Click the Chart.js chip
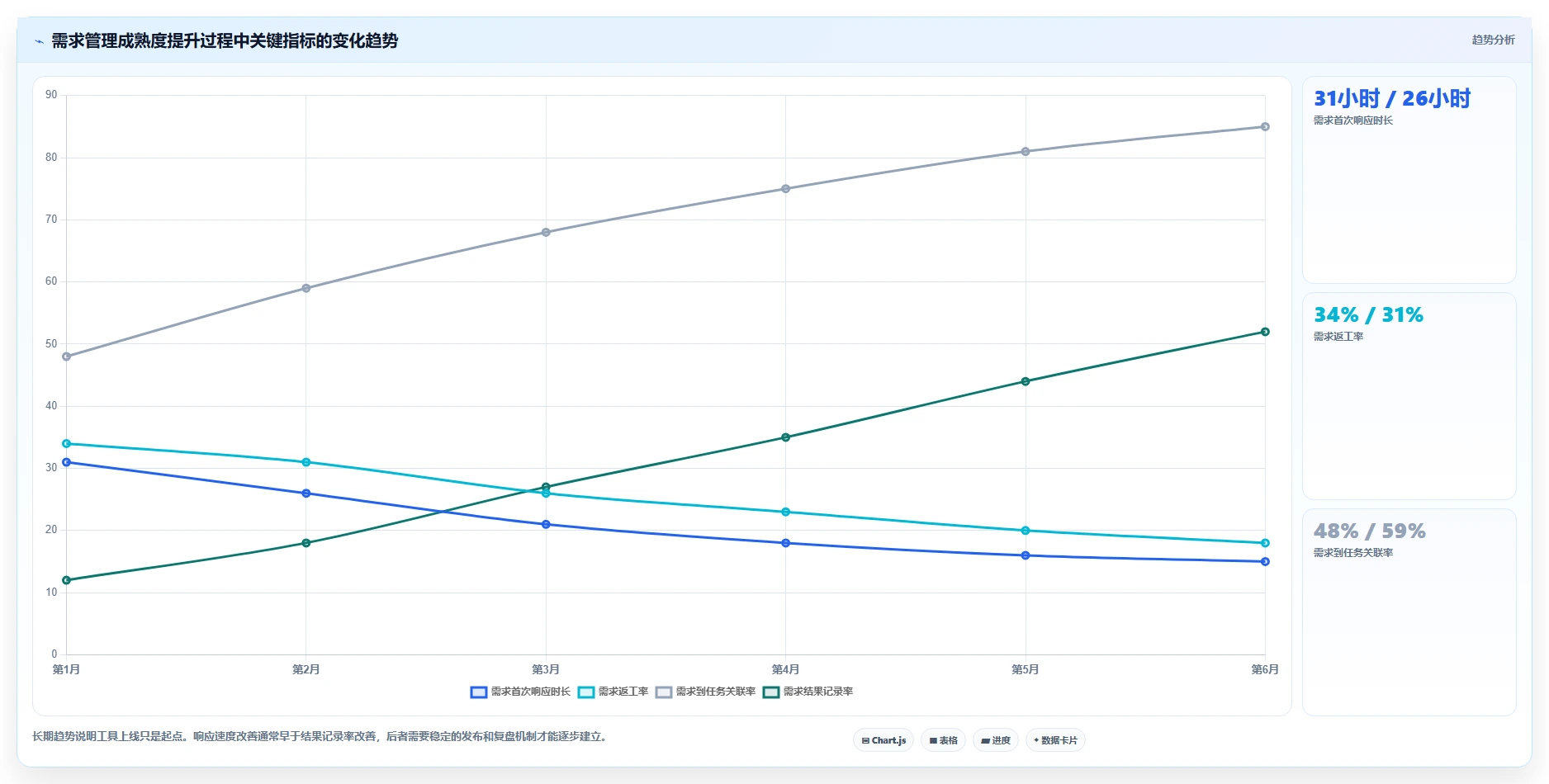1549x784 pixels. click(883, 740)
